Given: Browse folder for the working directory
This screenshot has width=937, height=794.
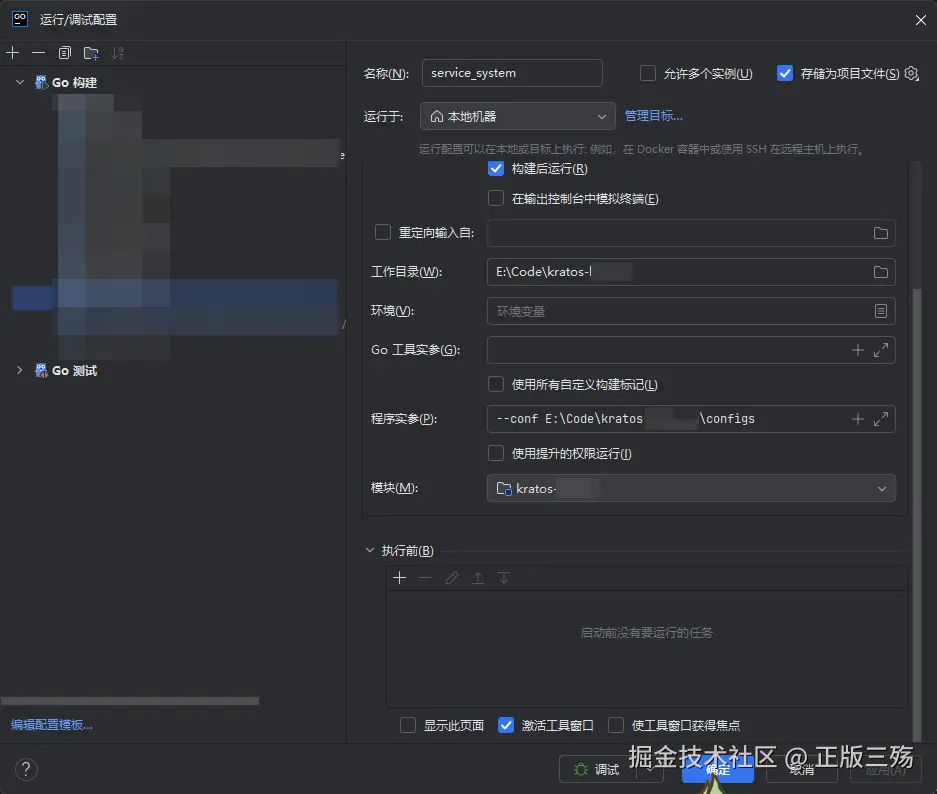Looking at the screenshot, I should point(879,271).
